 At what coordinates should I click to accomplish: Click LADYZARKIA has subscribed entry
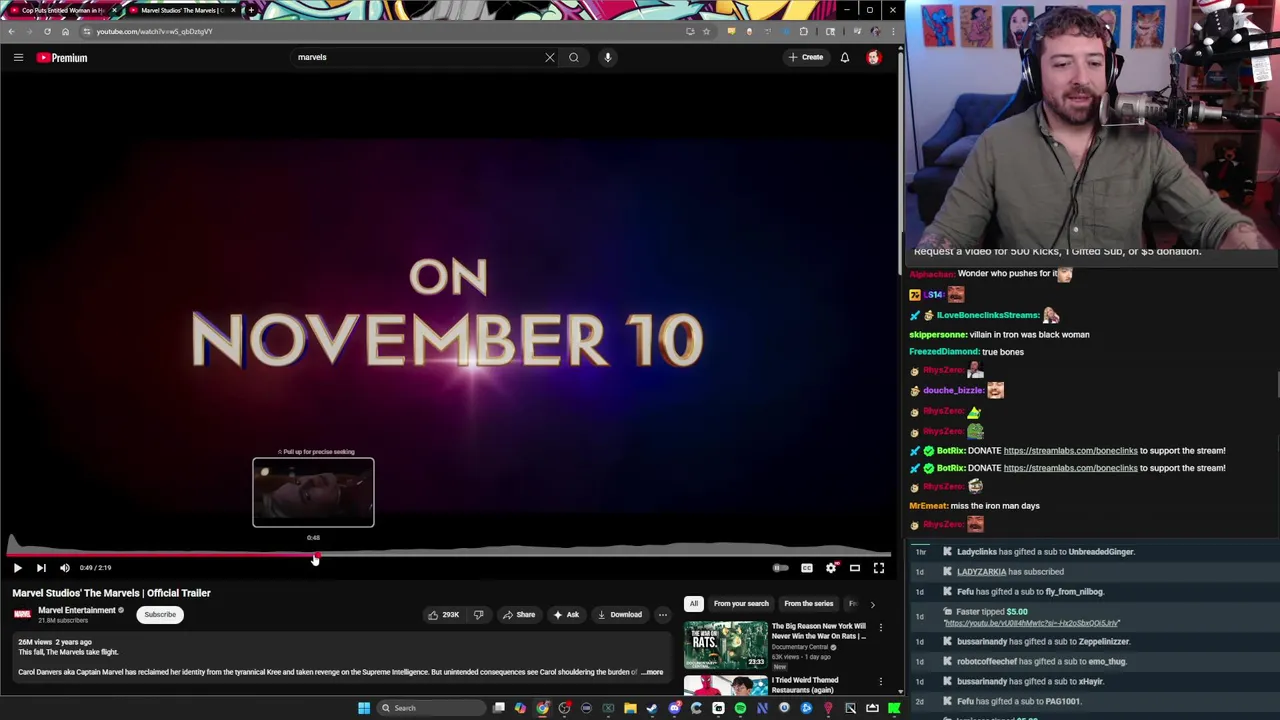(x=1010, y=572)
